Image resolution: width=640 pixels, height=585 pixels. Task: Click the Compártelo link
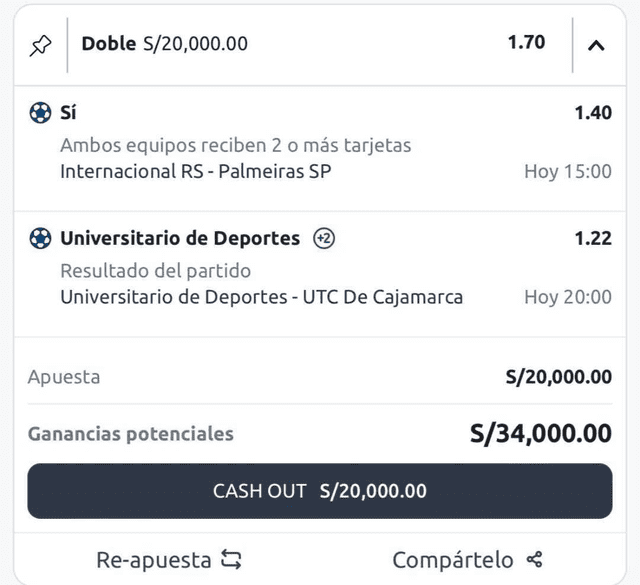[453, 559]
